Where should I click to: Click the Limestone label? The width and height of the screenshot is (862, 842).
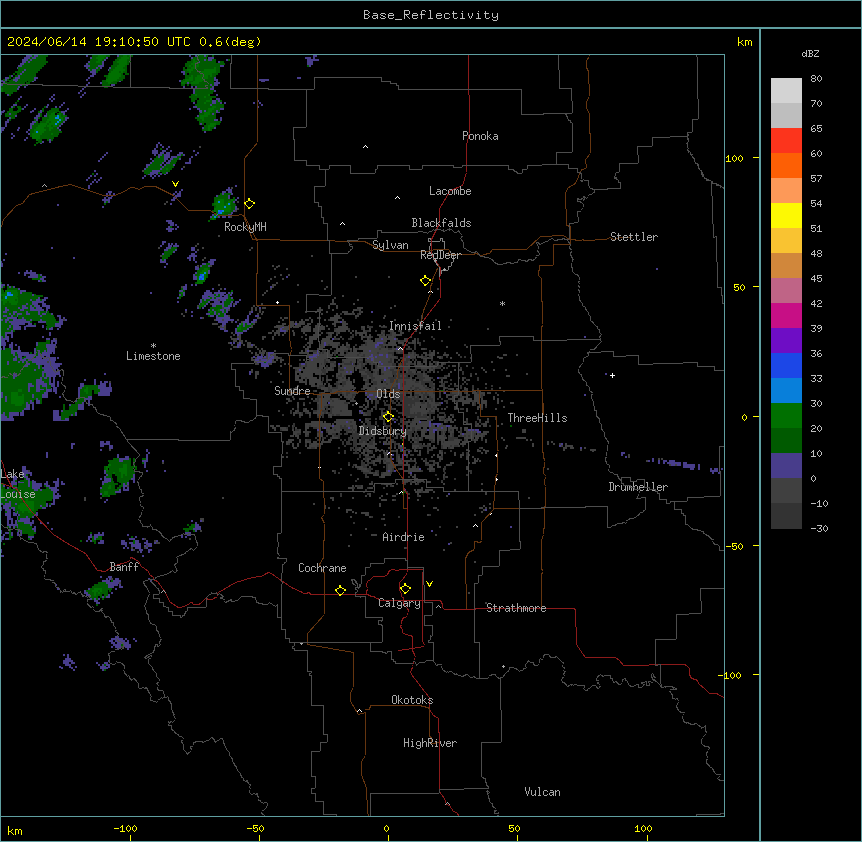tap(153, 356)
